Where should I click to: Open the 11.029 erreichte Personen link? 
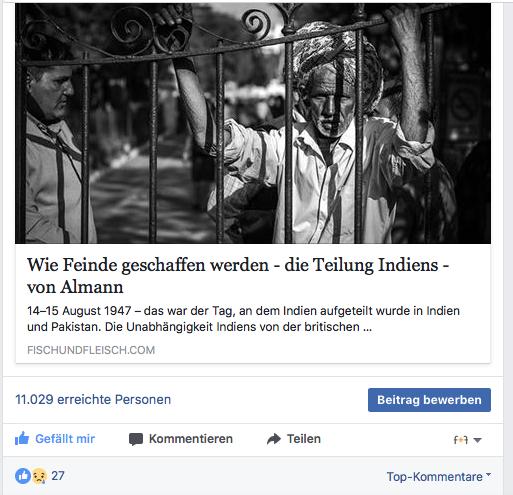tap(93, 399)
